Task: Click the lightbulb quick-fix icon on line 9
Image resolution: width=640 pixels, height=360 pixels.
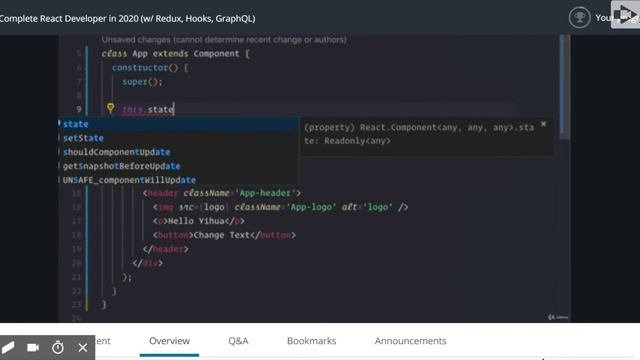Action: coord(111,108)
